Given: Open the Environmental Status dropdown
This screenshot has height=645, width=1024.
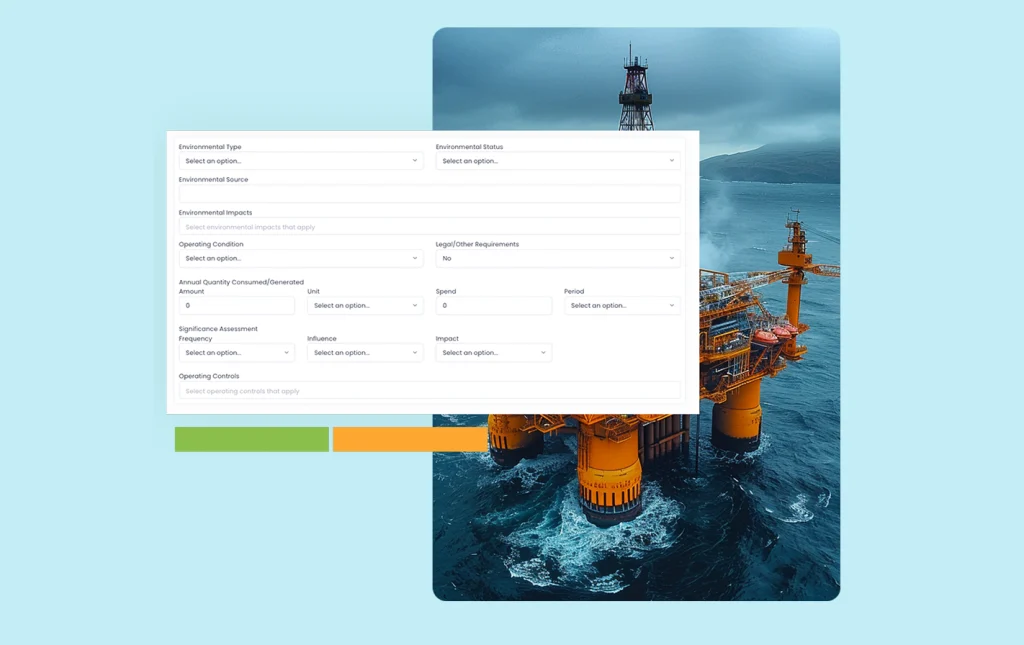Looking at the screenshot, I should tap(558, 161).
